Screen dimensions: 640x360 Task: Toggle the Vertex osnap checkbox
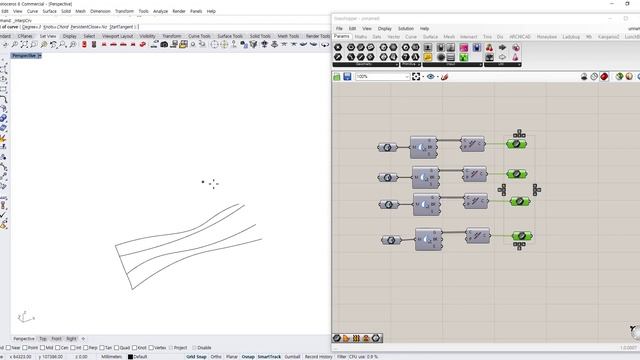(151, 348)
